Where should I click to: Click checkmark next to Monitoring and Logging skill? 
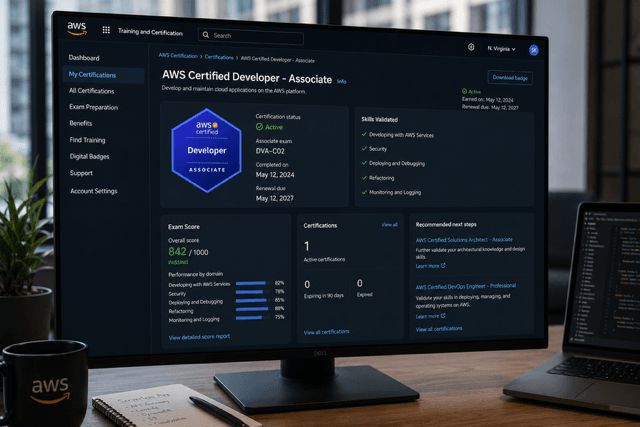pos(364,192)
